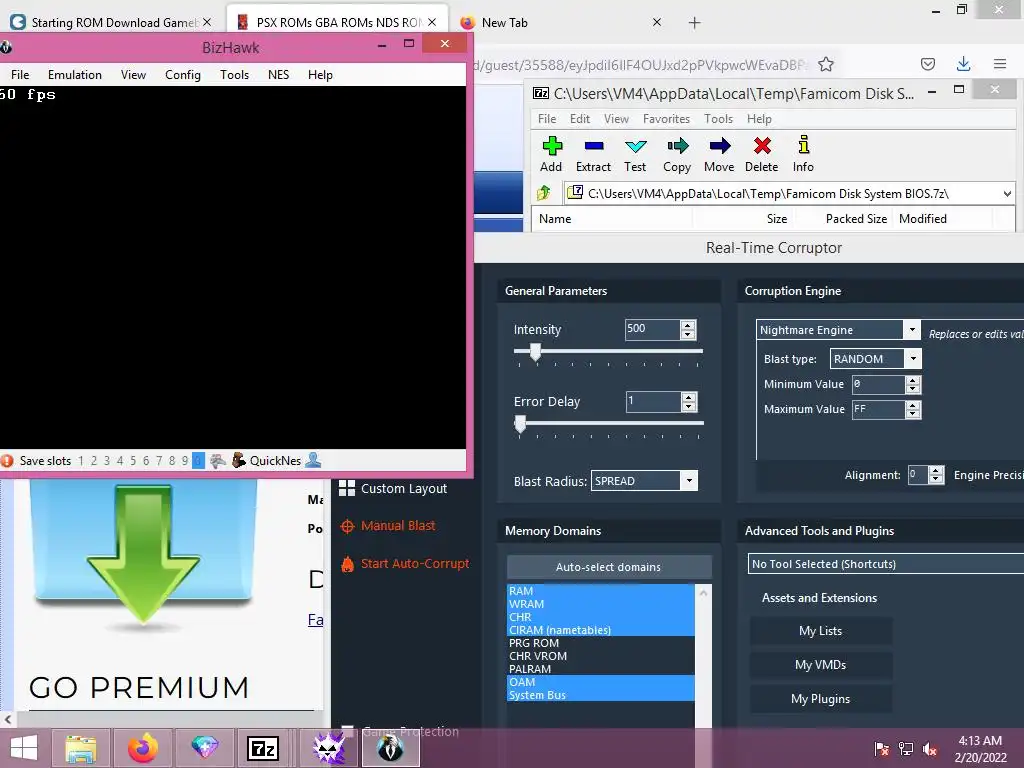Click the Delete icon in 7-Zip

point(761,146)
